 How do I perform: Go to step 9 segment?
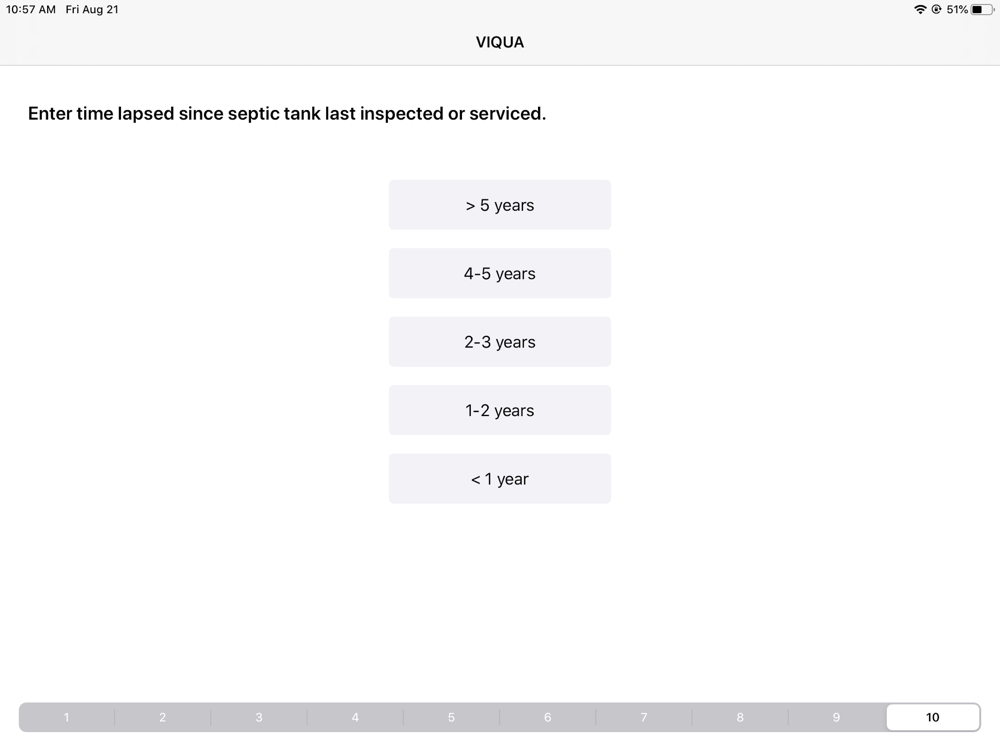(x=837, y=717)
